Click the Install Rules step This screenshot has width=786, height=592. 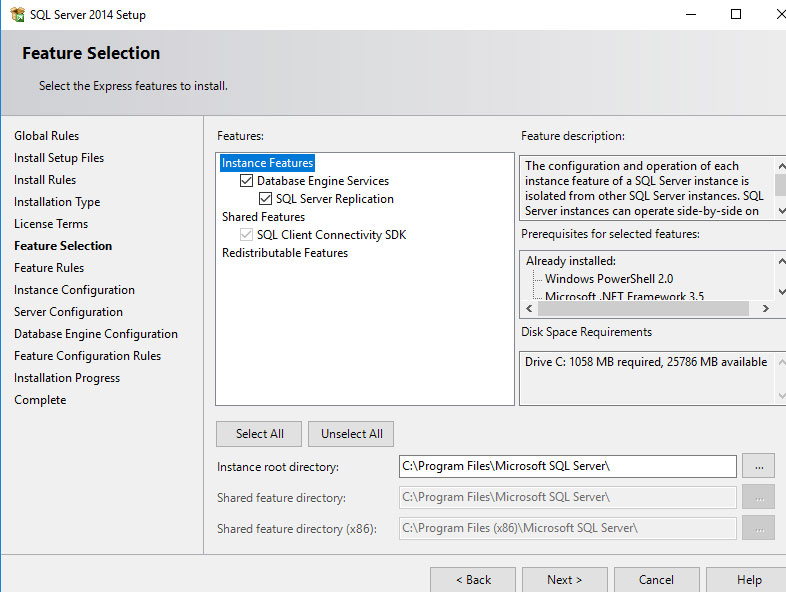(x=45, y=180)
